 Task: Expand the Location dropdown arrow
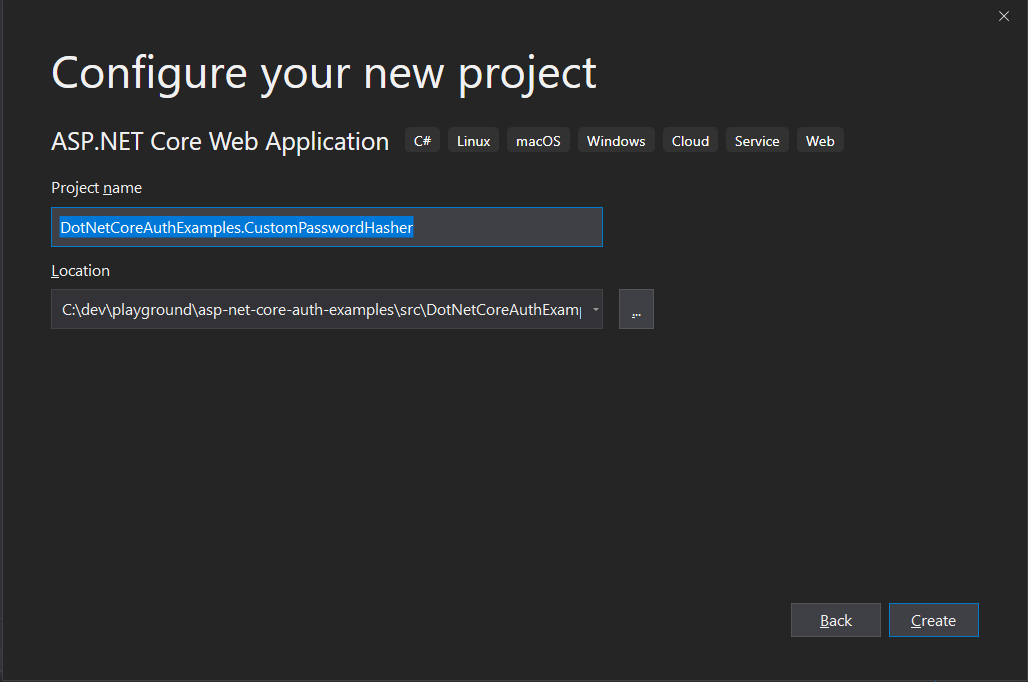tap(595, 310)
